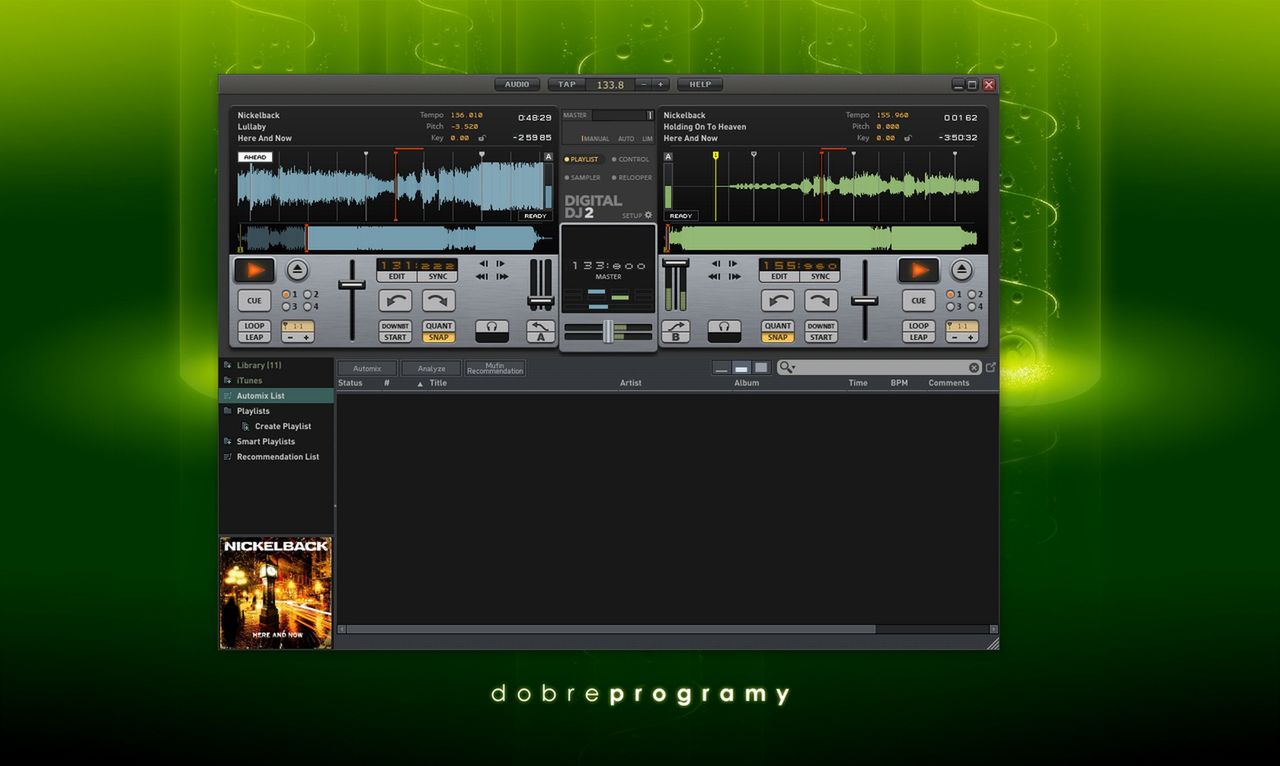Select cue point 2 on deck B
1280x766 pixels.
coord(970,295)
